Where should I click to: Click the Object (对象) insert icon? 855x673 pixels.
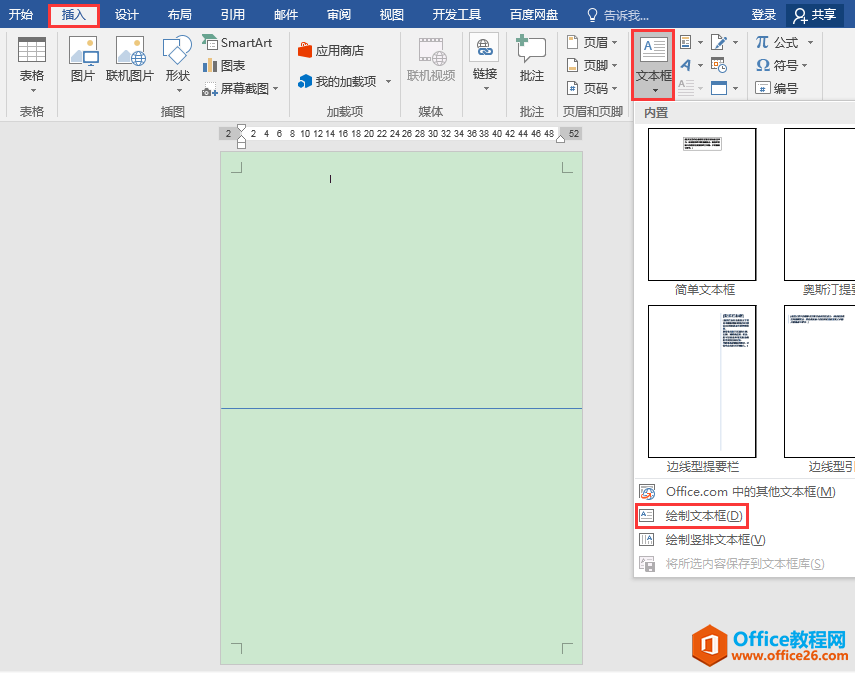719,88
